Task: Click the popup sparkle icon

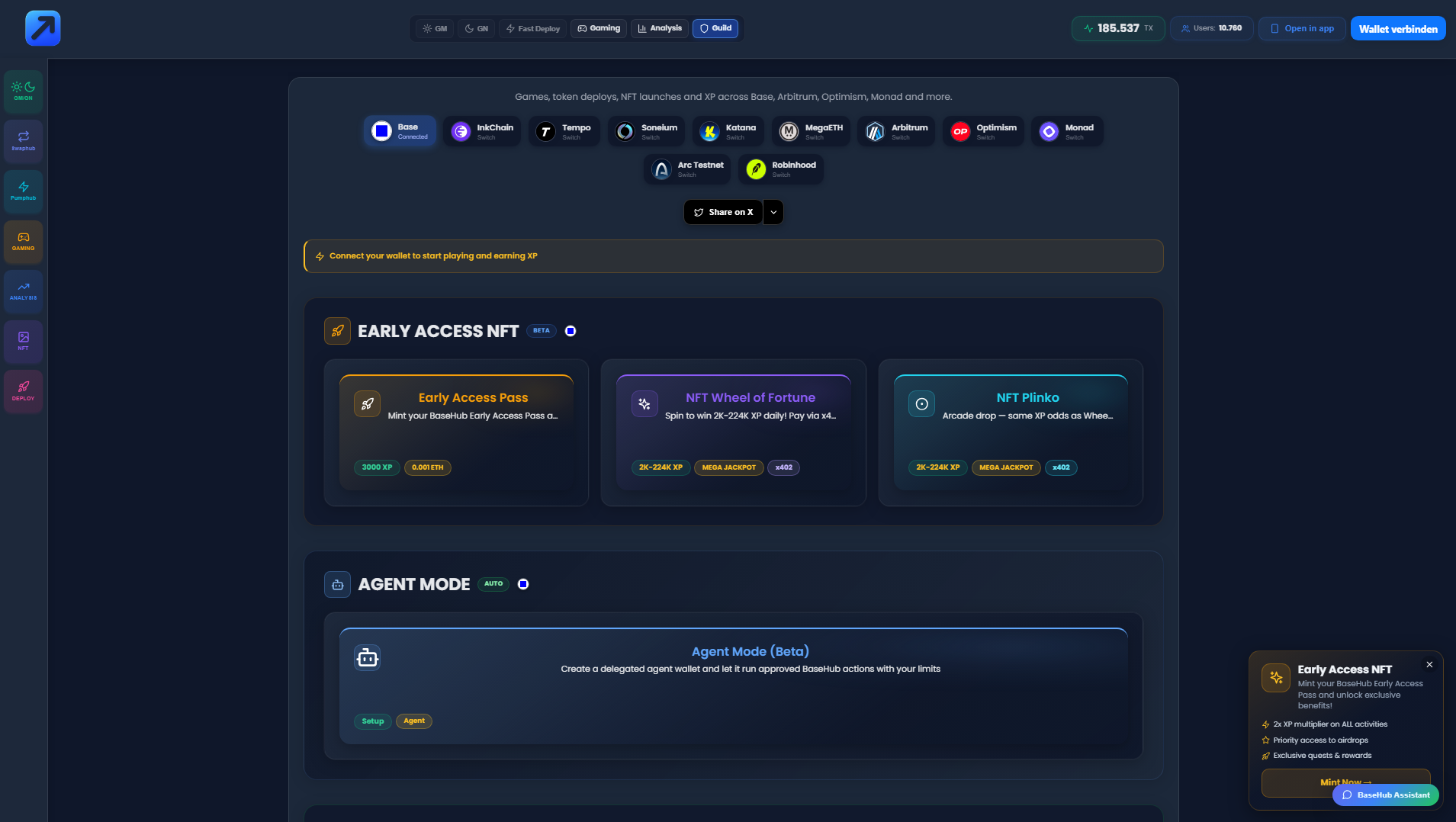Action: click(1276, 677)
